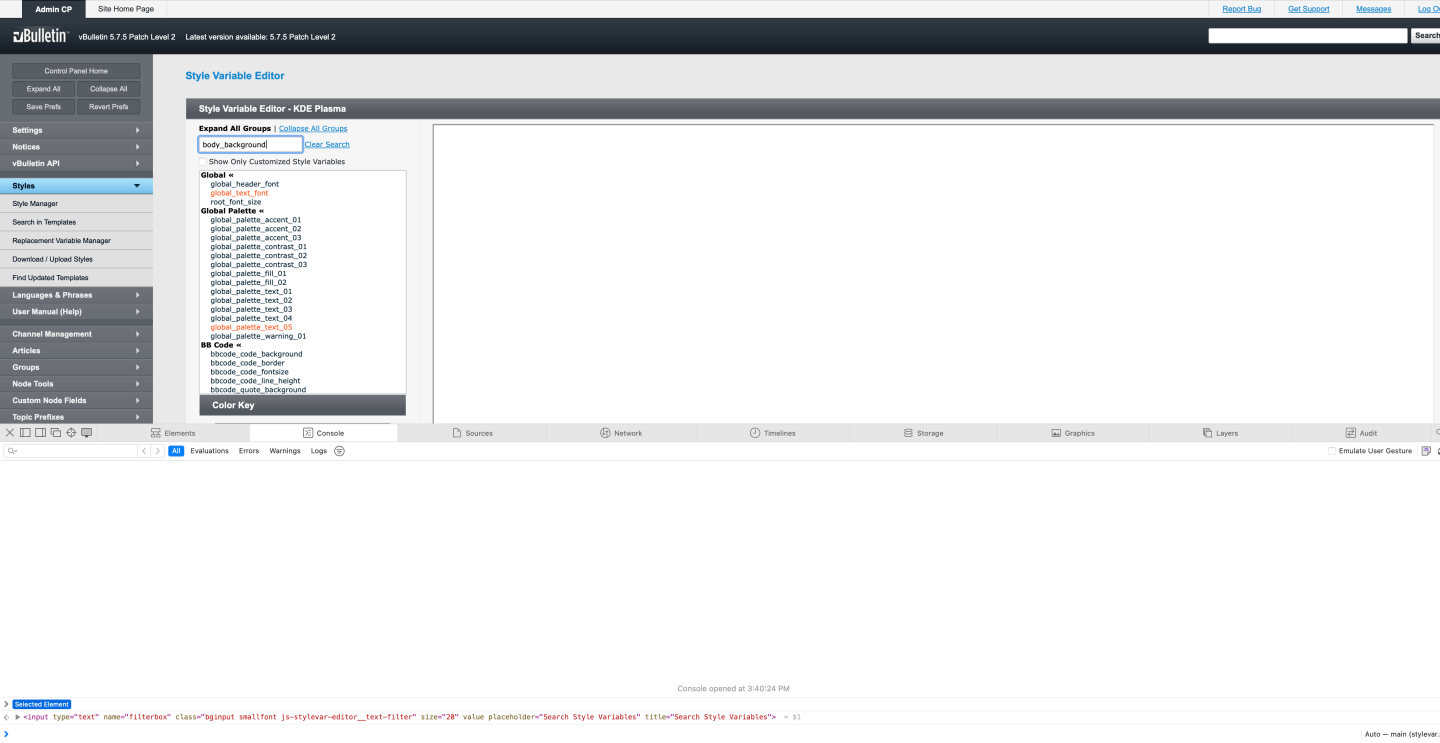Open Download / Upload Styles
1440x743 pixels.
click(x=76, y=259)
